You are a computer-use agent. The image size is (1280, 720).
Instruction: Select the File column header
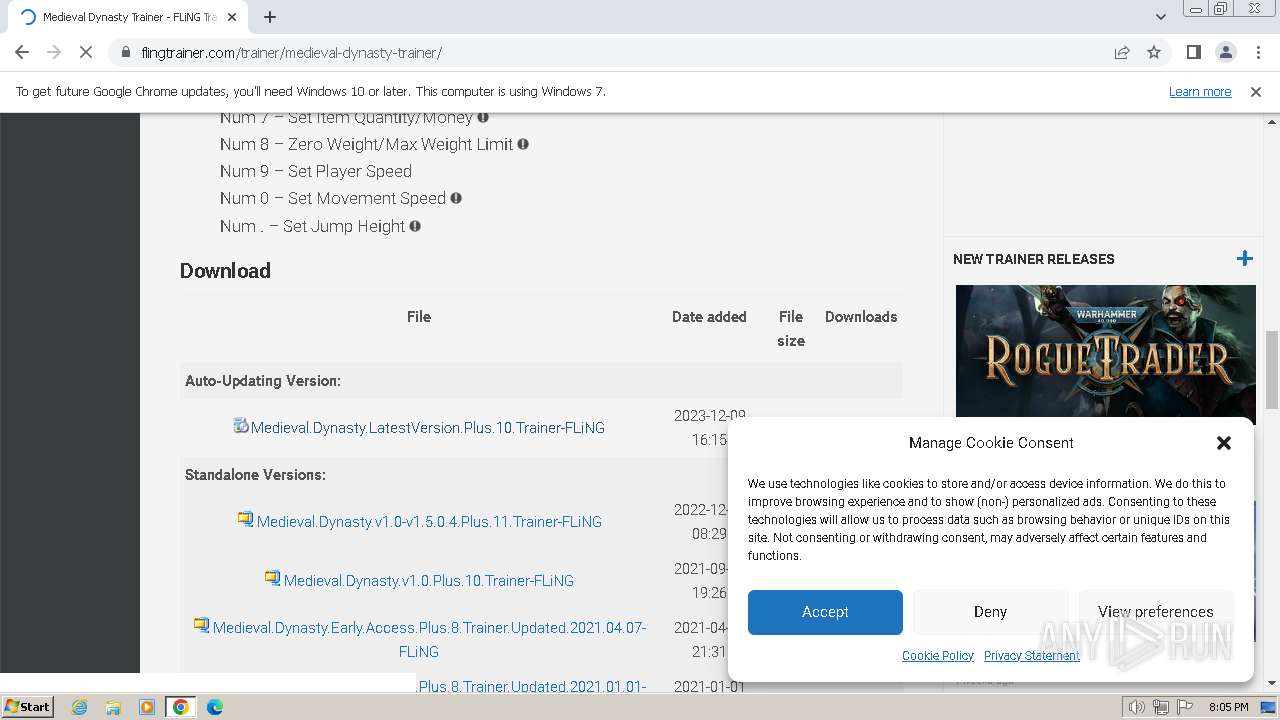click(419, 317)
